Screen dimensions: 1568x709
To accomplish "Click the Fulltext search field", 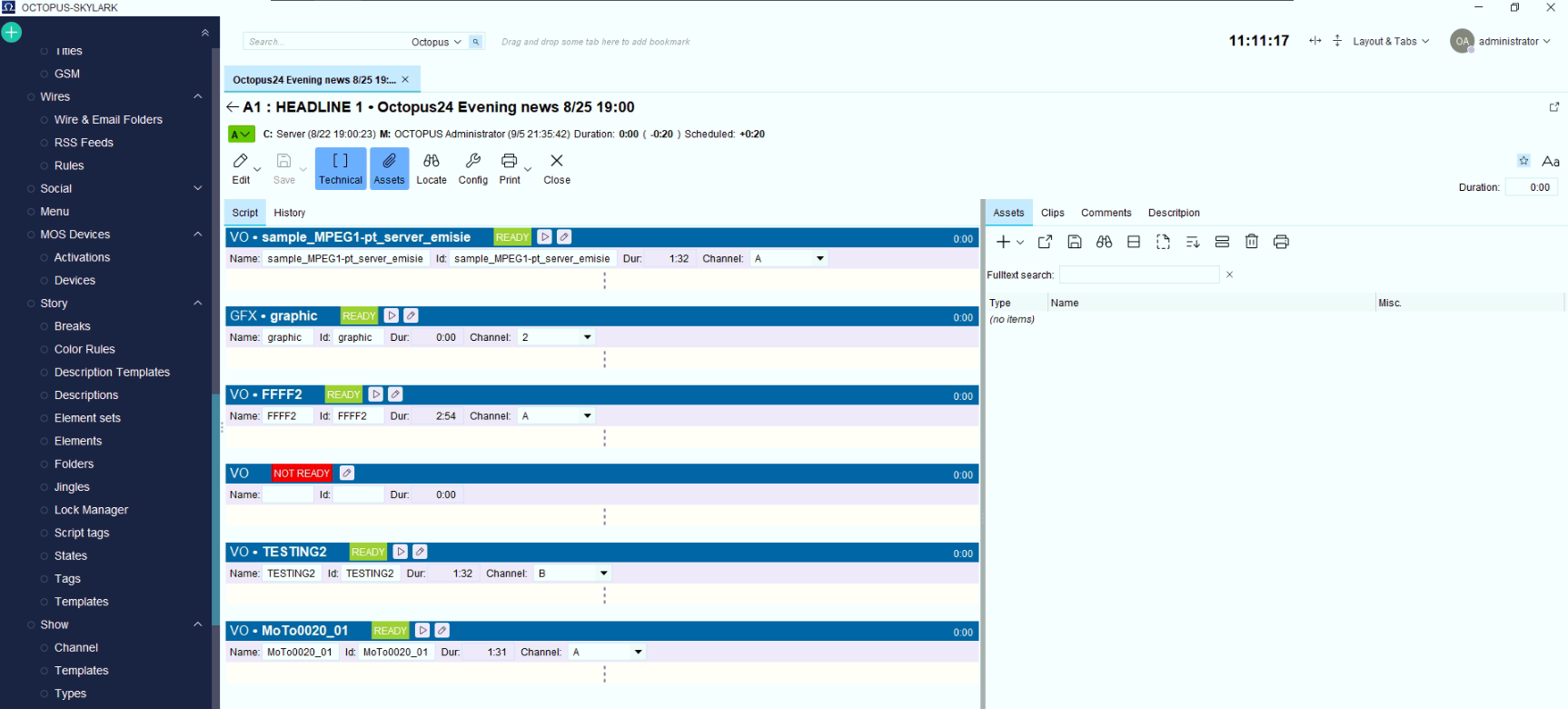I will [x=1139, y=275].
